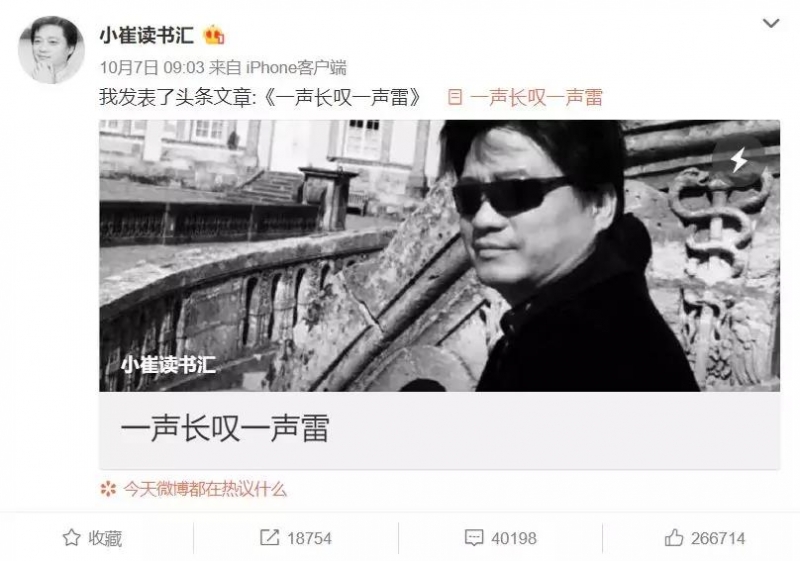Tap the lightning bolt icon on the cover
This screenshot has height=561, width=800.
tap(739, 160)
